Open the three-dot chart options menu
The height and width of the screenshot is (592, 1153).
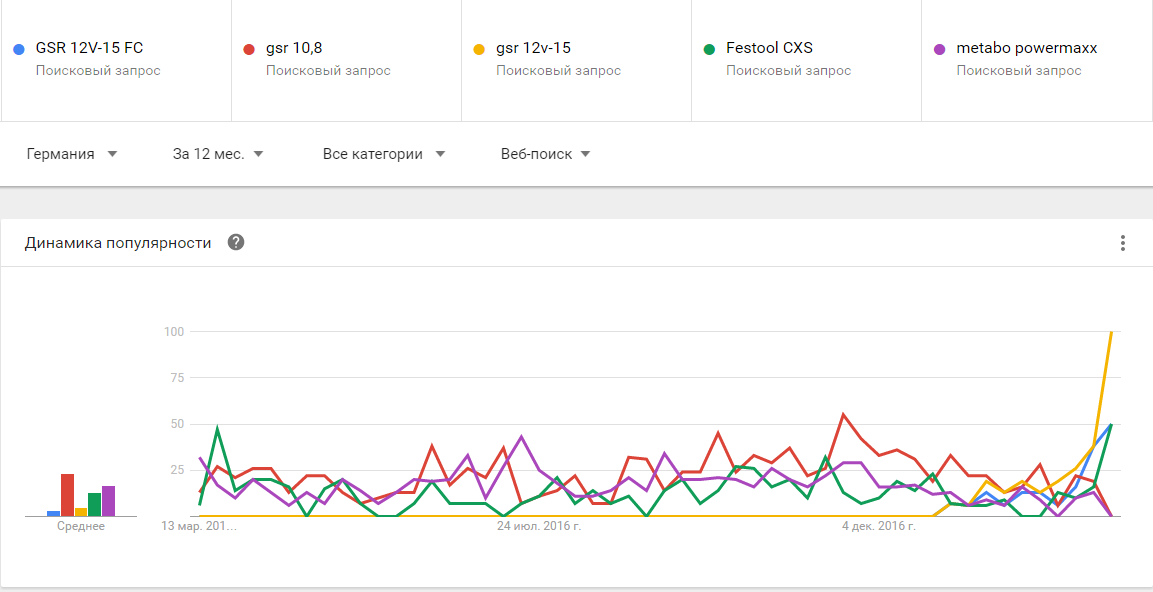point(1122,243)
